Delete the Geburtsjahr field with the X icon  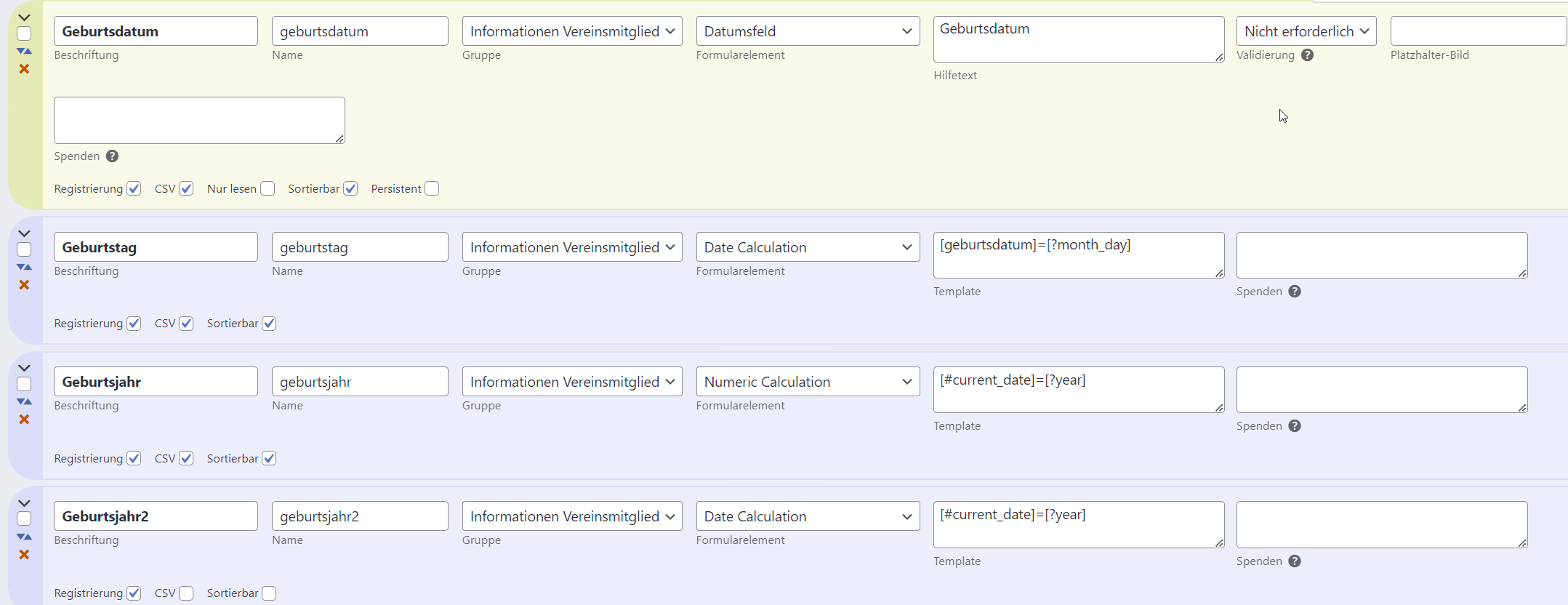[24, 420]
